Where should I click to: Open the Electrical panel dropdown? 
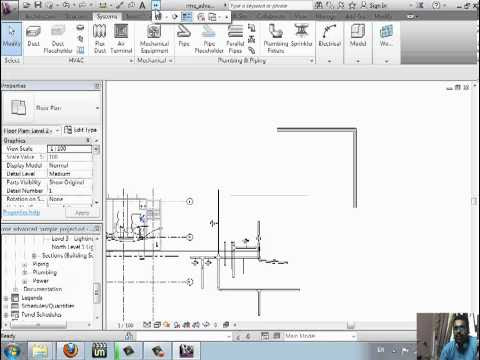click(x=329, y=61)
